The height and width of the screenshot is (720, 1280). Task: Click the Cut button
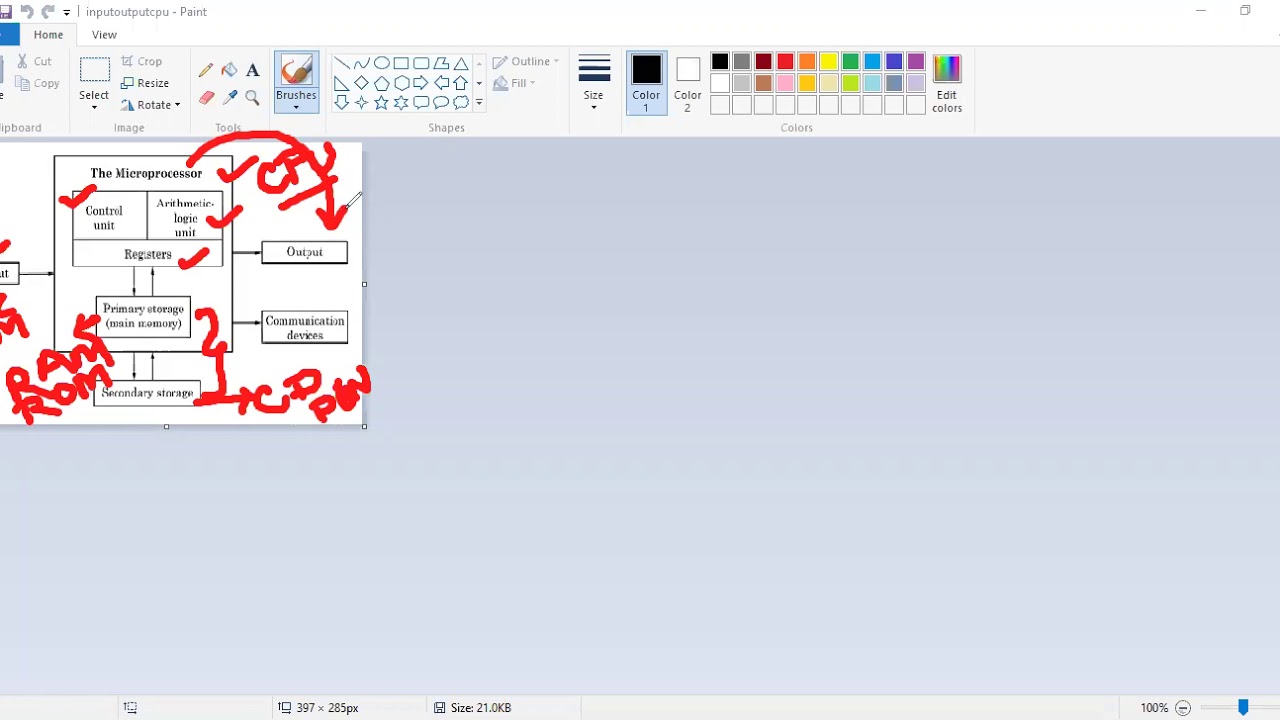35,61
